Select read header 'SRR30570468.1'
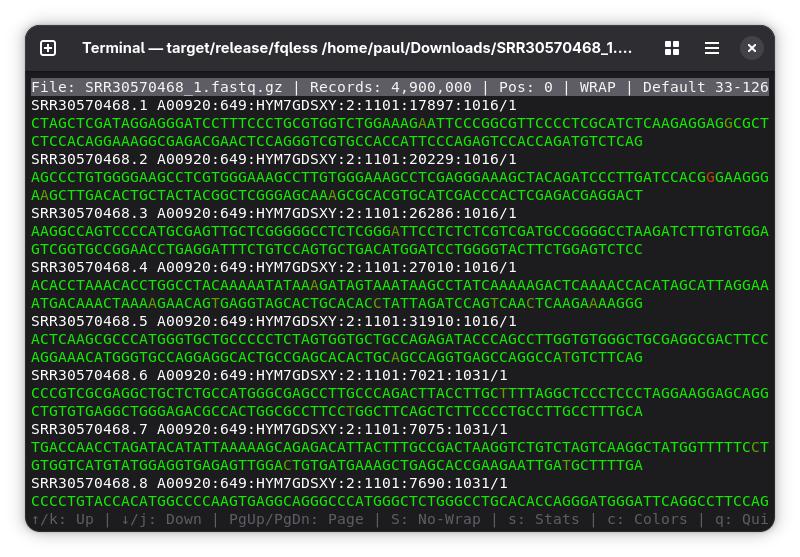The height and width of the screenshot is (557, 800). pyautogui.click(x=273, y=105)
